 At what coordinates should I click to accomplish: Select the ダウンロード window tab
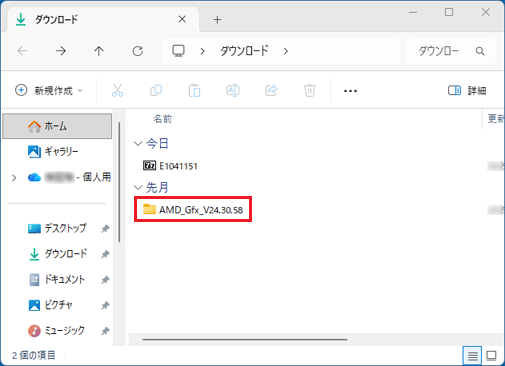tap(102, 19)
